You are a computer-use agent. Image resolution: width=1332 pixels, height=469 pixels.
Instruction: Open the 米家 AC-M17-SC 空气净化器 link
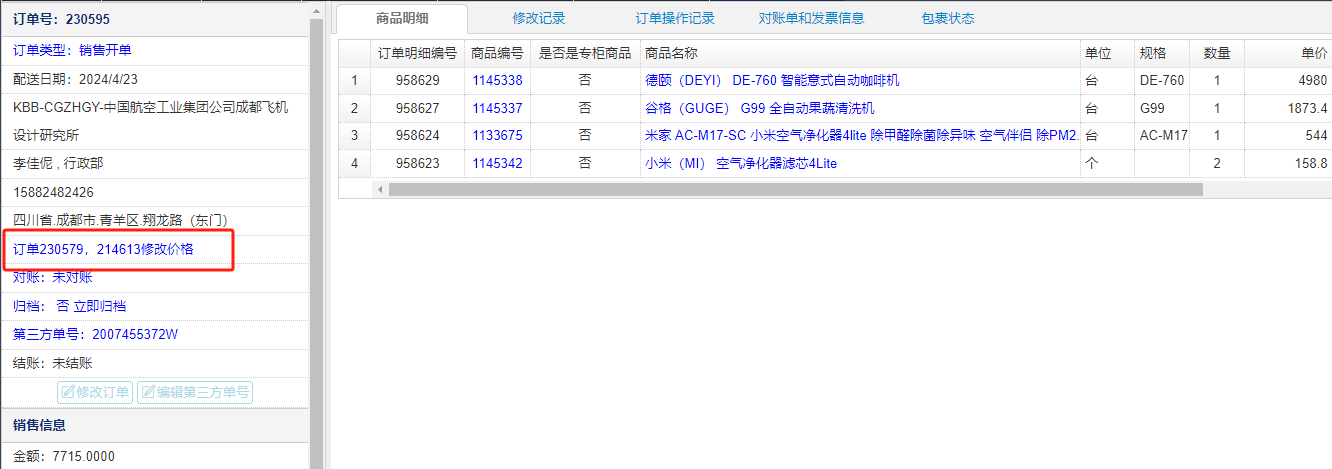(862, 135)
